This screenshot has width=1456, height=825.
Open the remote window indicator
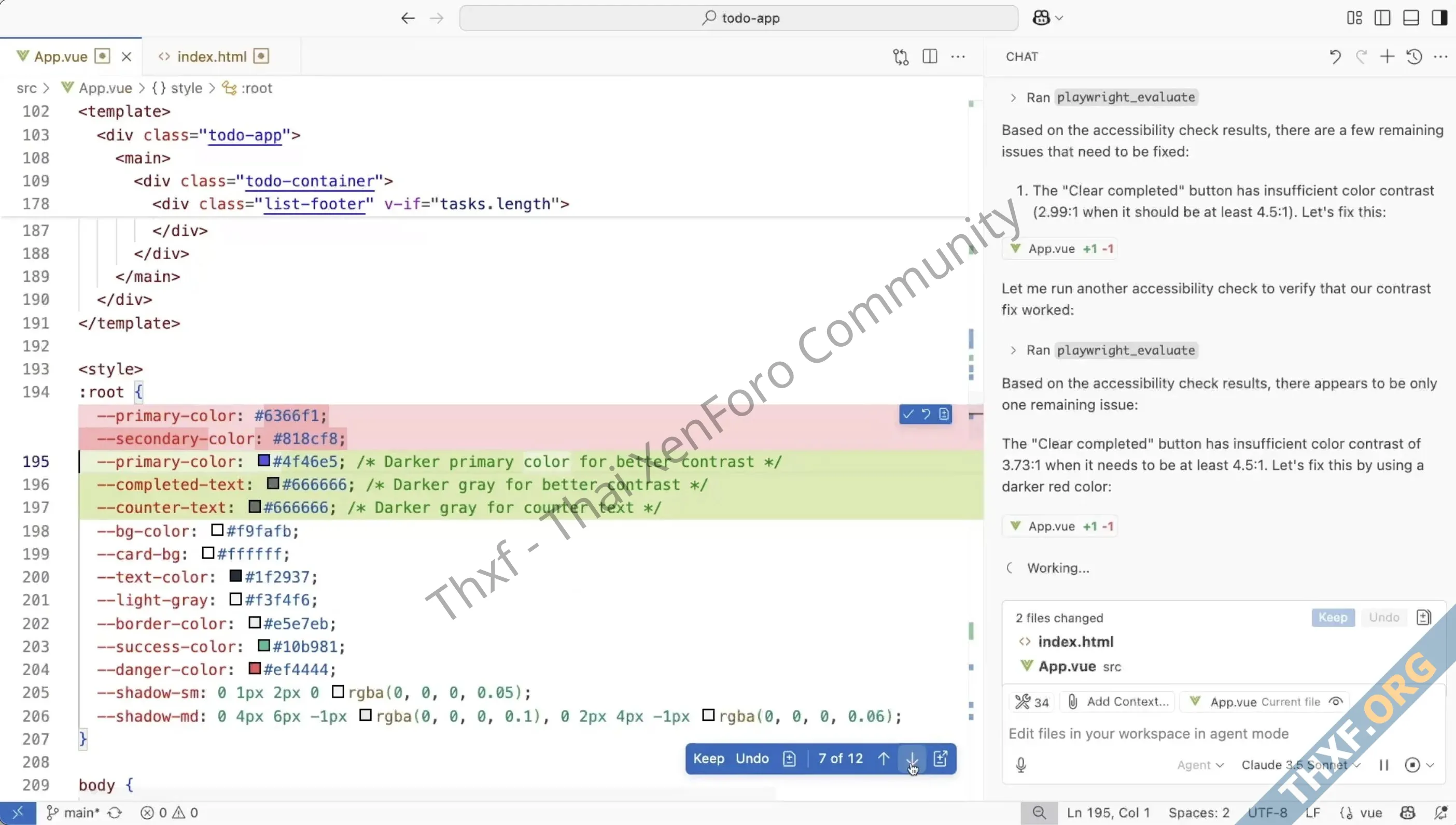(x=18, y=813)
